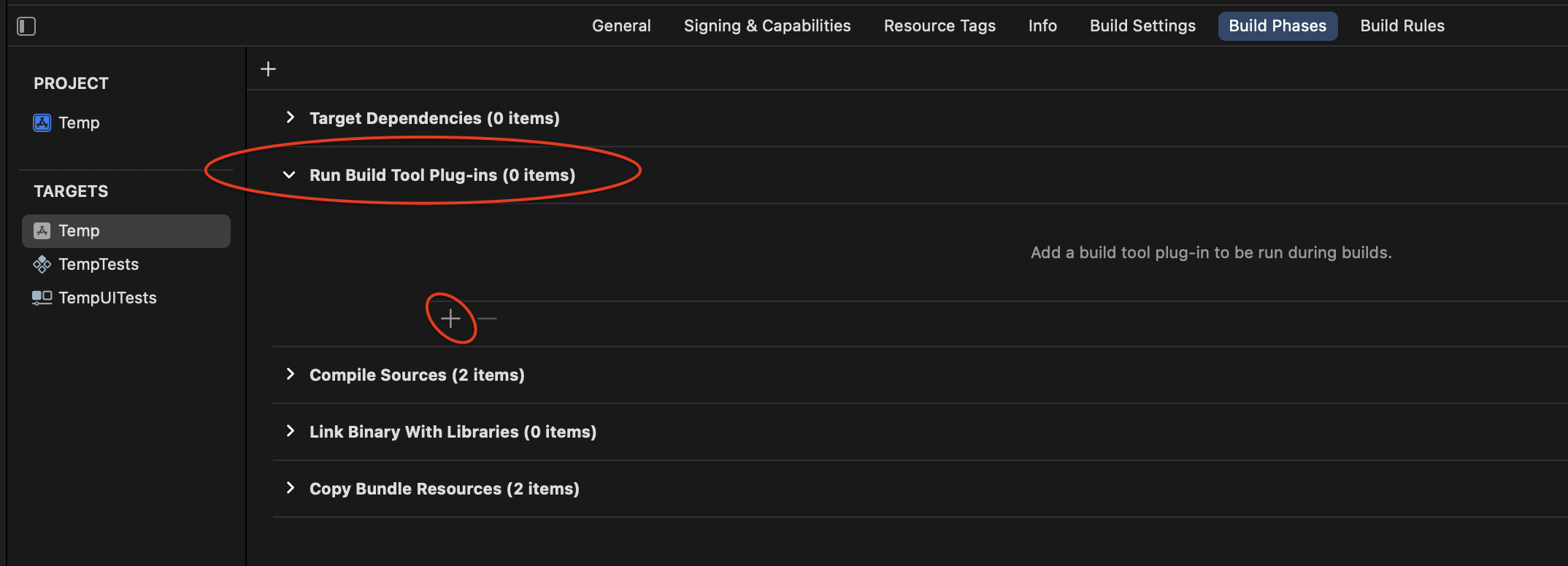Collapse the Run Build Tool Plug-ins section
Screen dimensions: 1568x566
click(x=289, y=175)
